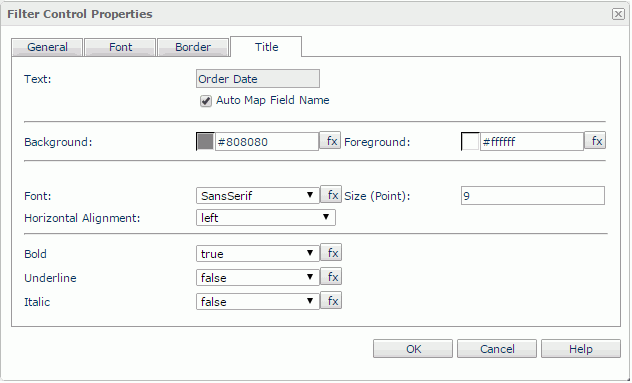
Task: Click the Size (Point) input field
Action: 533,196
